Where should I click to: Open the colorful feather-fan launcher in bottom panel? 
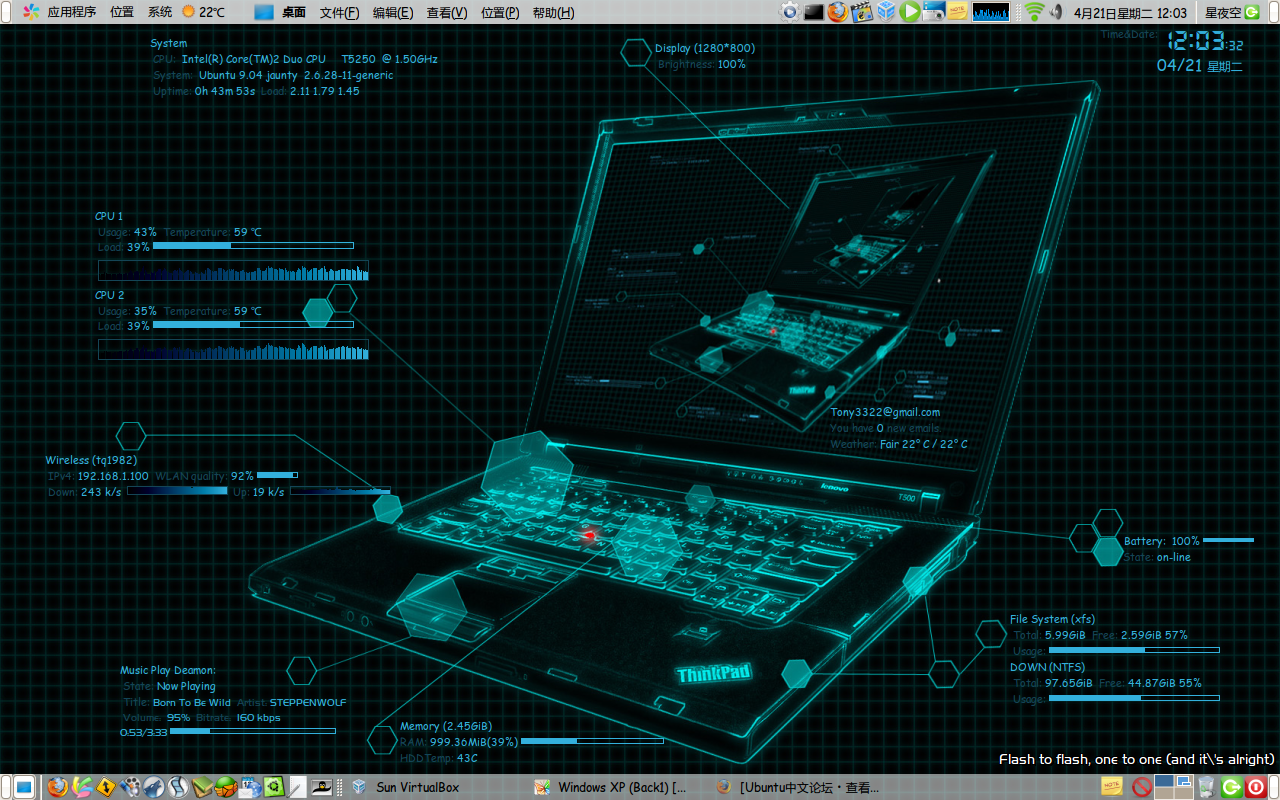[x=82, y=787]
